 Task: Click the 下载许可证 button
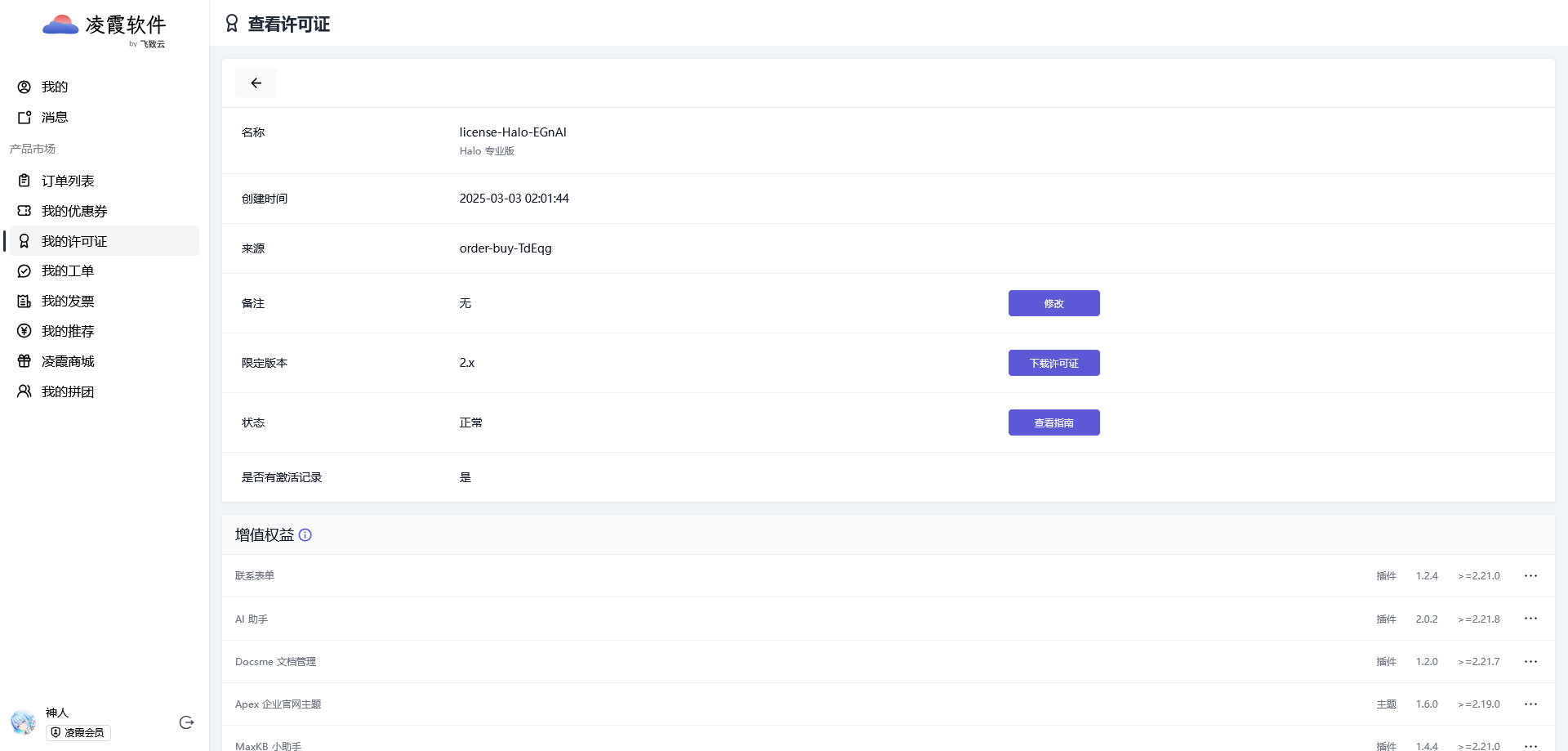point(1053,363)
